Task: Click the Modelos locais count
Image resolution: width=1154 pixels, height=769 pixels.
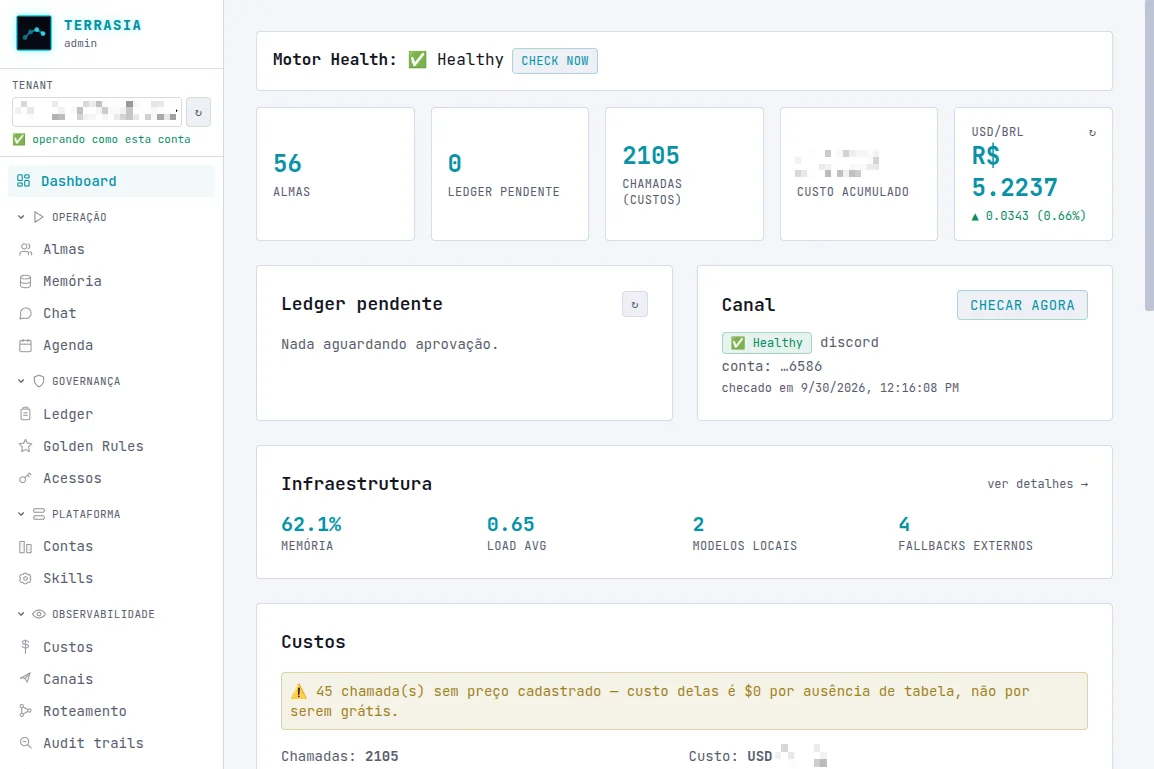Action: 698,525
